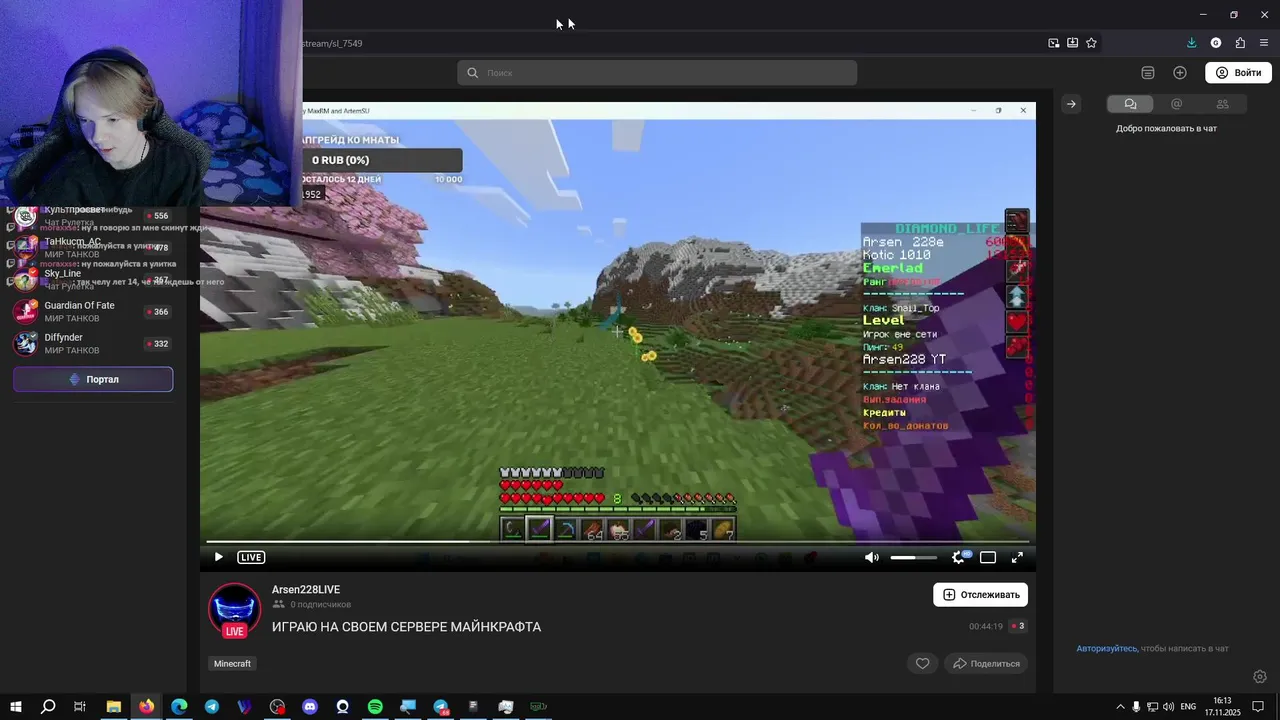Open Diffynder channel in sidebar
1280x720 pixels.
tap(93, 343)
